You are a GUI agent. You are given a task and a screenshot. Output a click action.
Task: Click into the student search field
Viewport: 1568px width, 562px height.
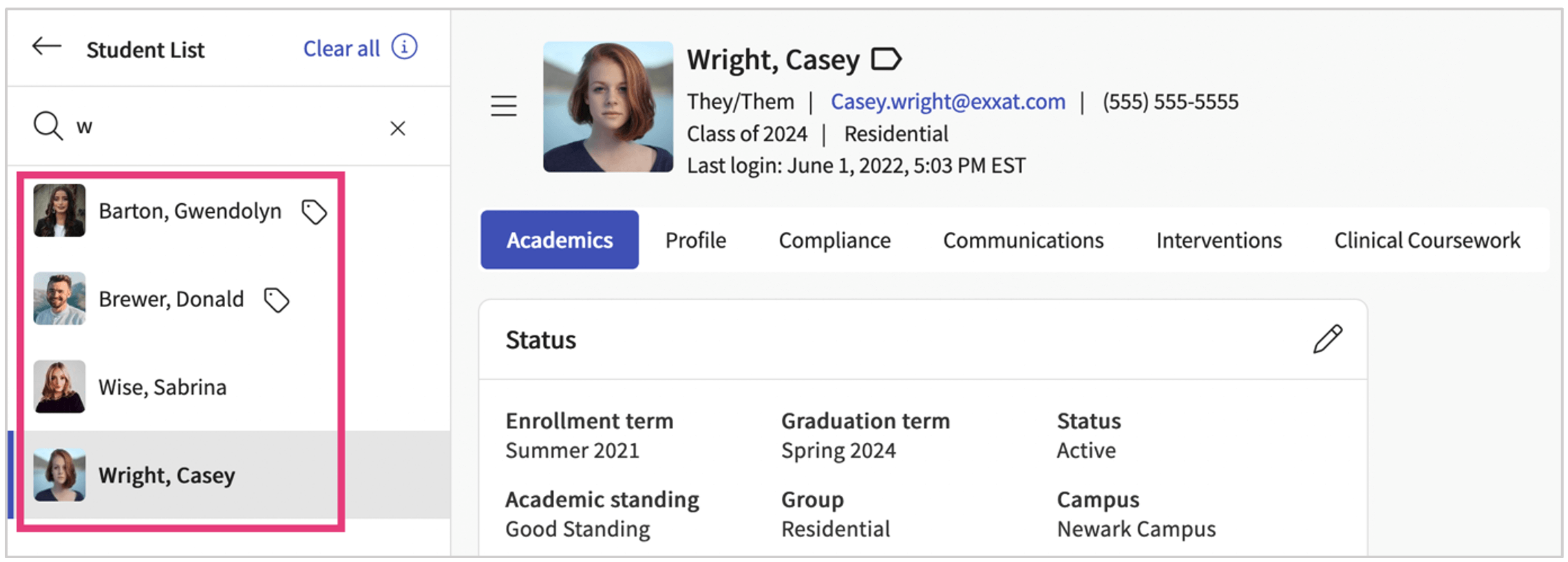click(227, 127)
